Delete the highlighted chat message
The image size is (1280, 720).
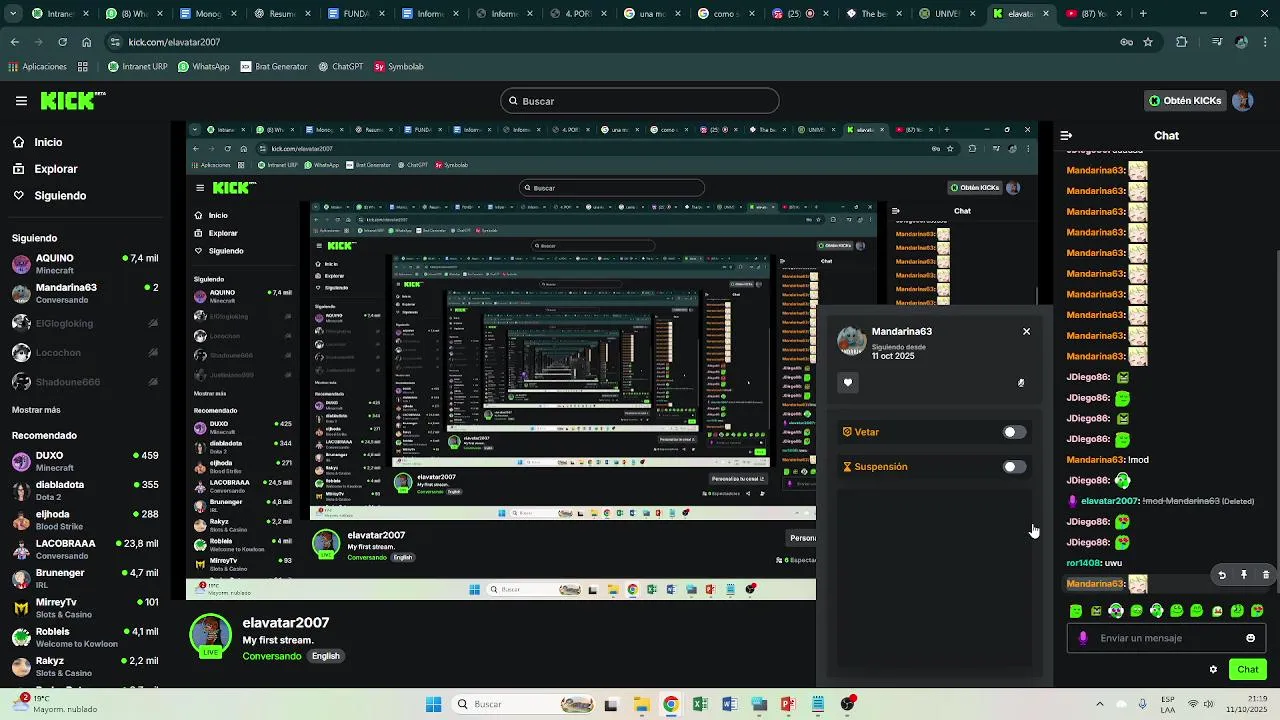tap(1266, 575)
